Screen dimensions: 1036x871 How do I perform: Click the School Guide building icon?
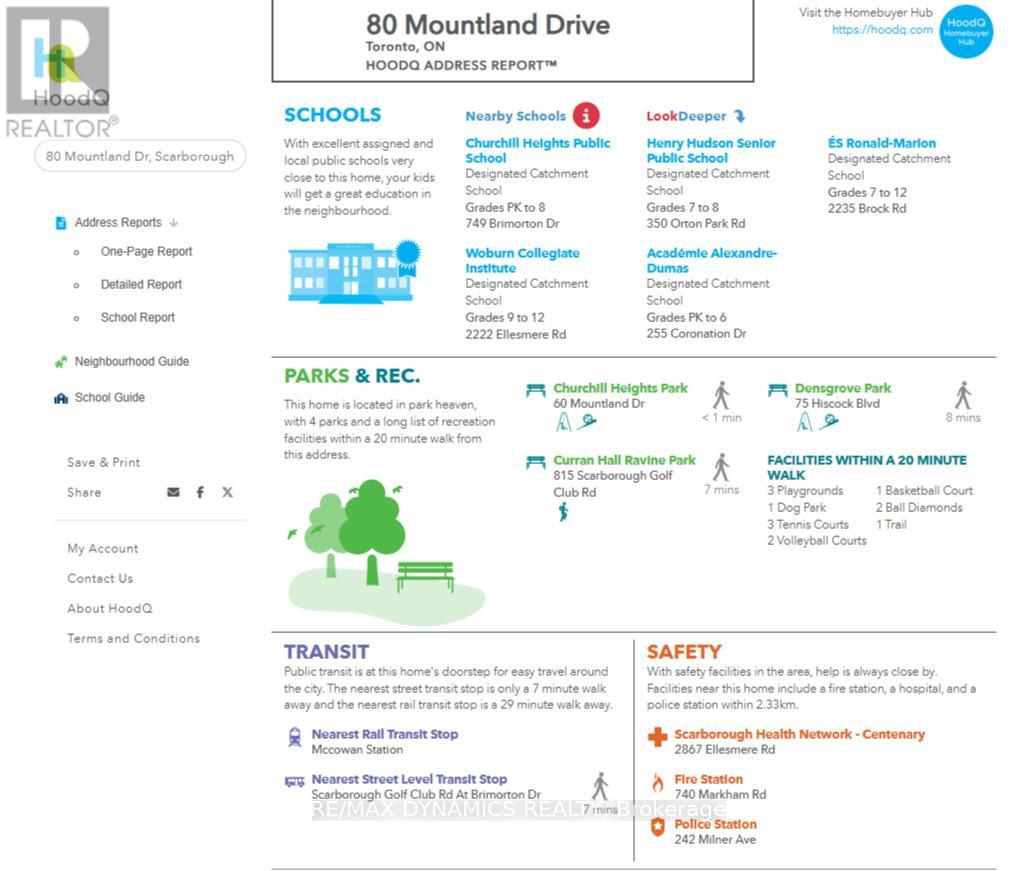click(x=61, y=398)
